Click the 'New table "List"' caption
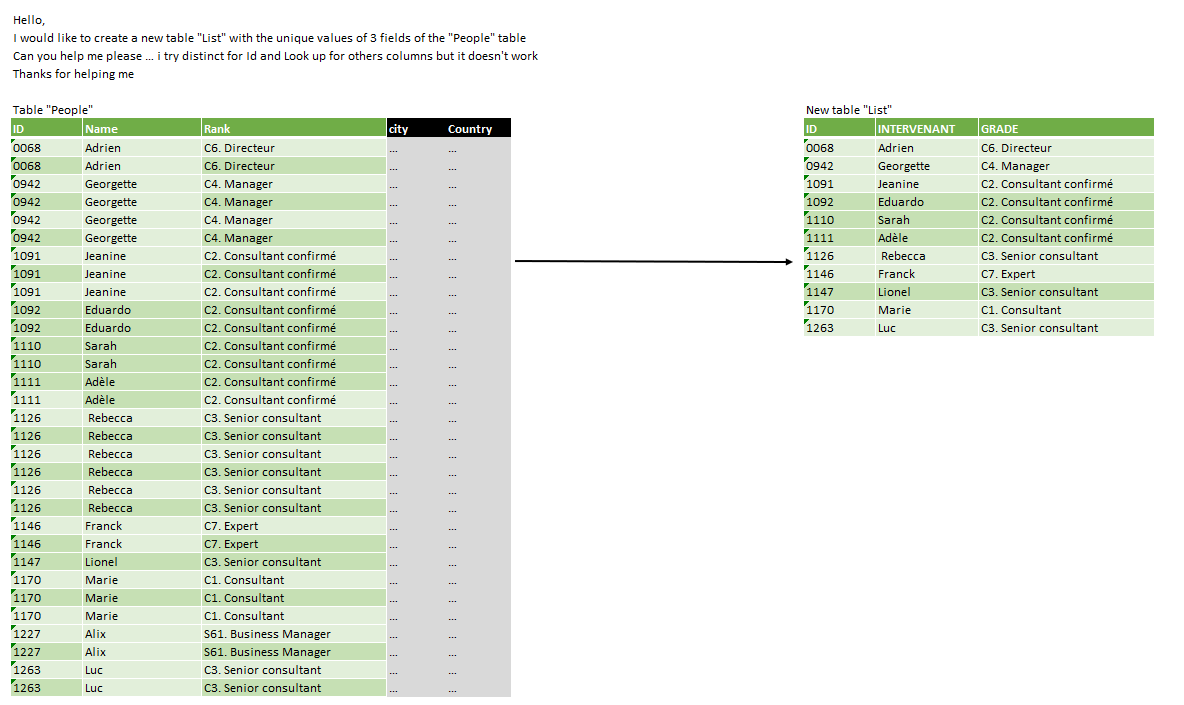The image size is (1184, 705). (x=849, y=110)
